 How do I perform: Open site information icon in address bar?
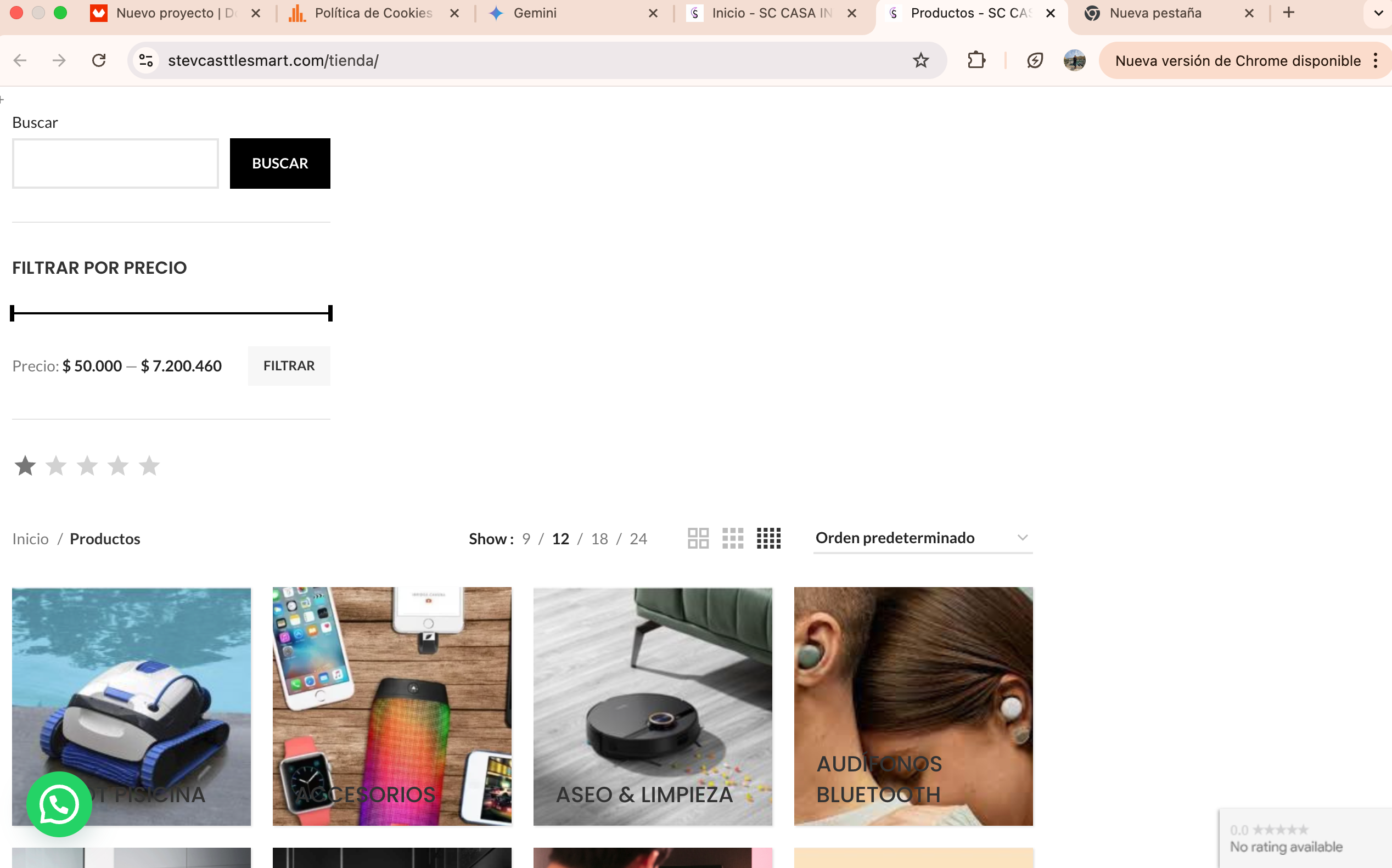click(x=146, y=60)
